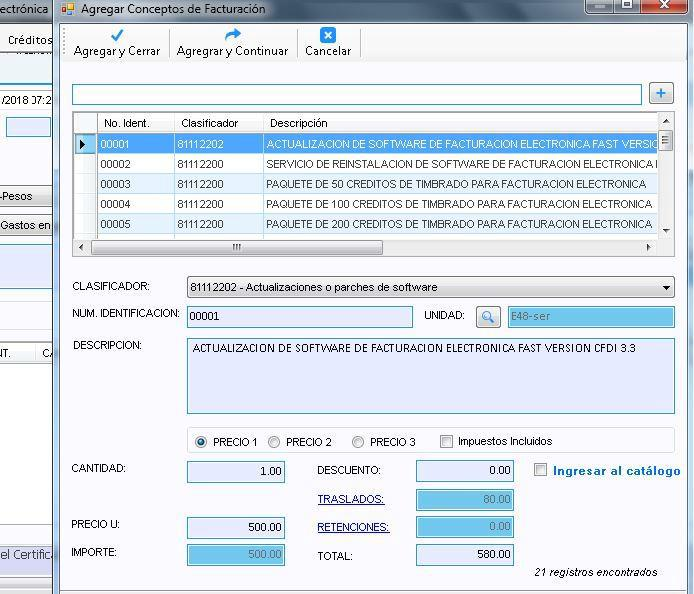Select PRECIO 1 radio button
Screen dimensions: 694x594
click(x=200, y=442)
